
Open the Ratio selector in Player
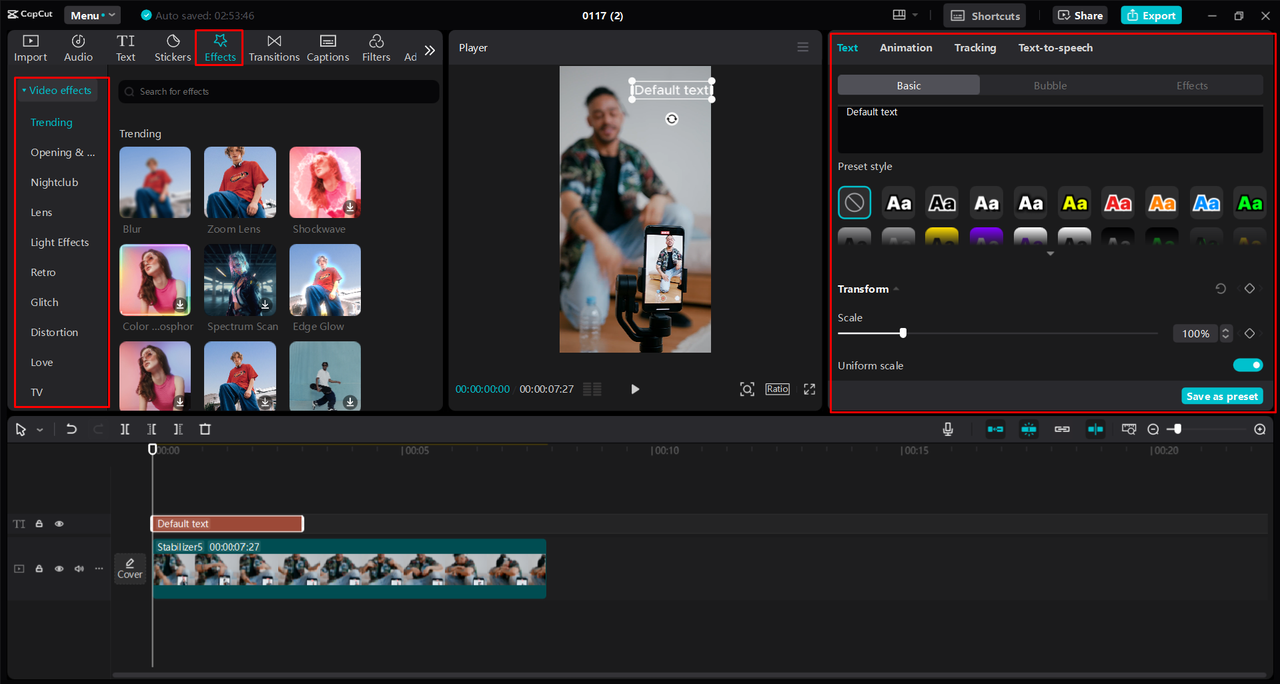coord(777,389)
